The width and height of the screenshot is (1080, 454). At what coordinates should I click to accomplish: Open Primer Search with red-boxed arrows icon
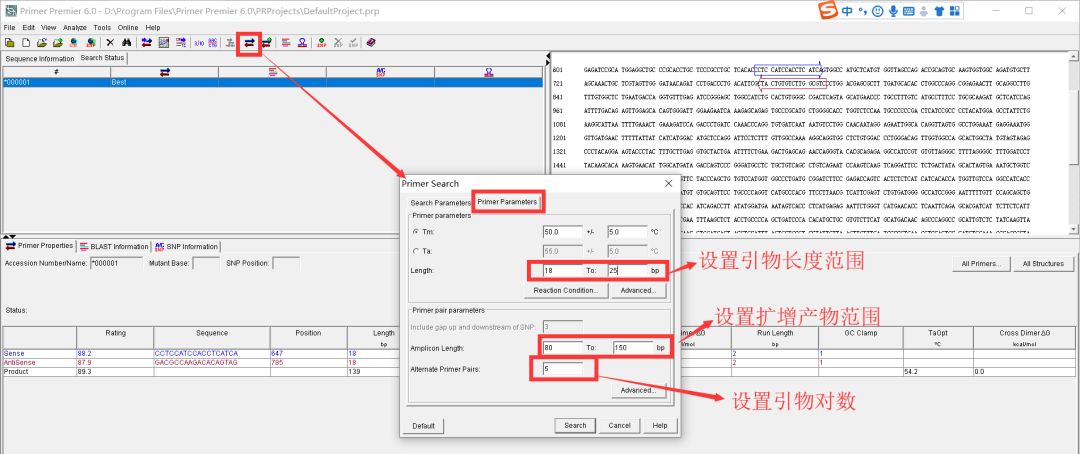click(x=249, y=43)
